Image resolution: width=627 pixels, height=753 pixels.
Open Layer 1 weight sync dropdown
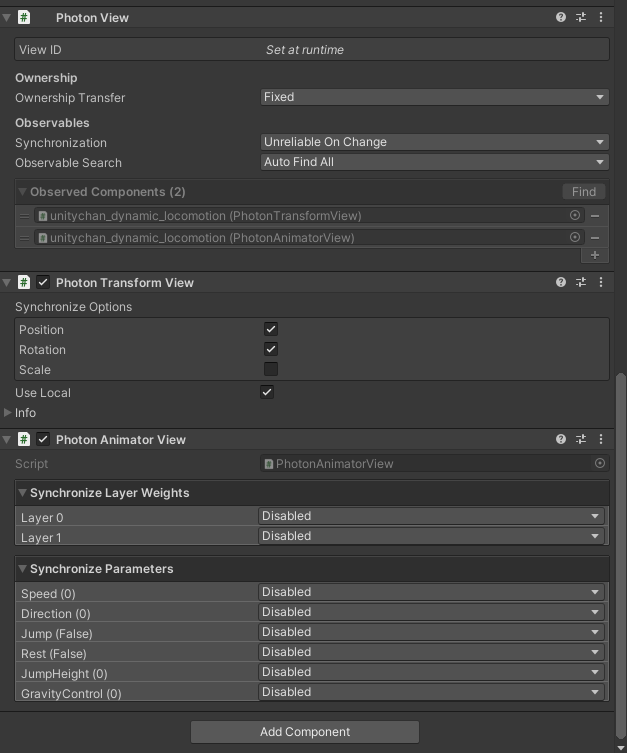coord(431,536)
